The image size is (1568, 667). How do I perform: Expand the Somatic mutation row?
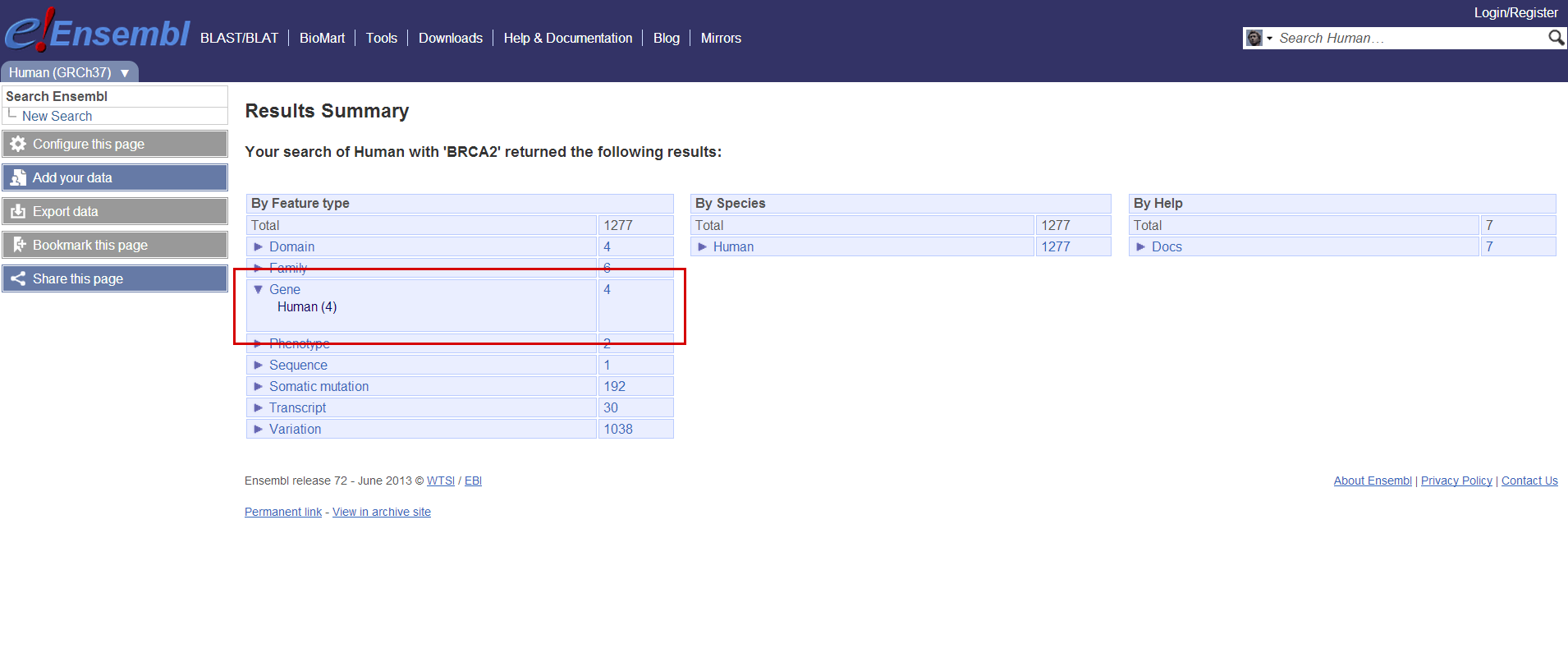click(259, 386)
